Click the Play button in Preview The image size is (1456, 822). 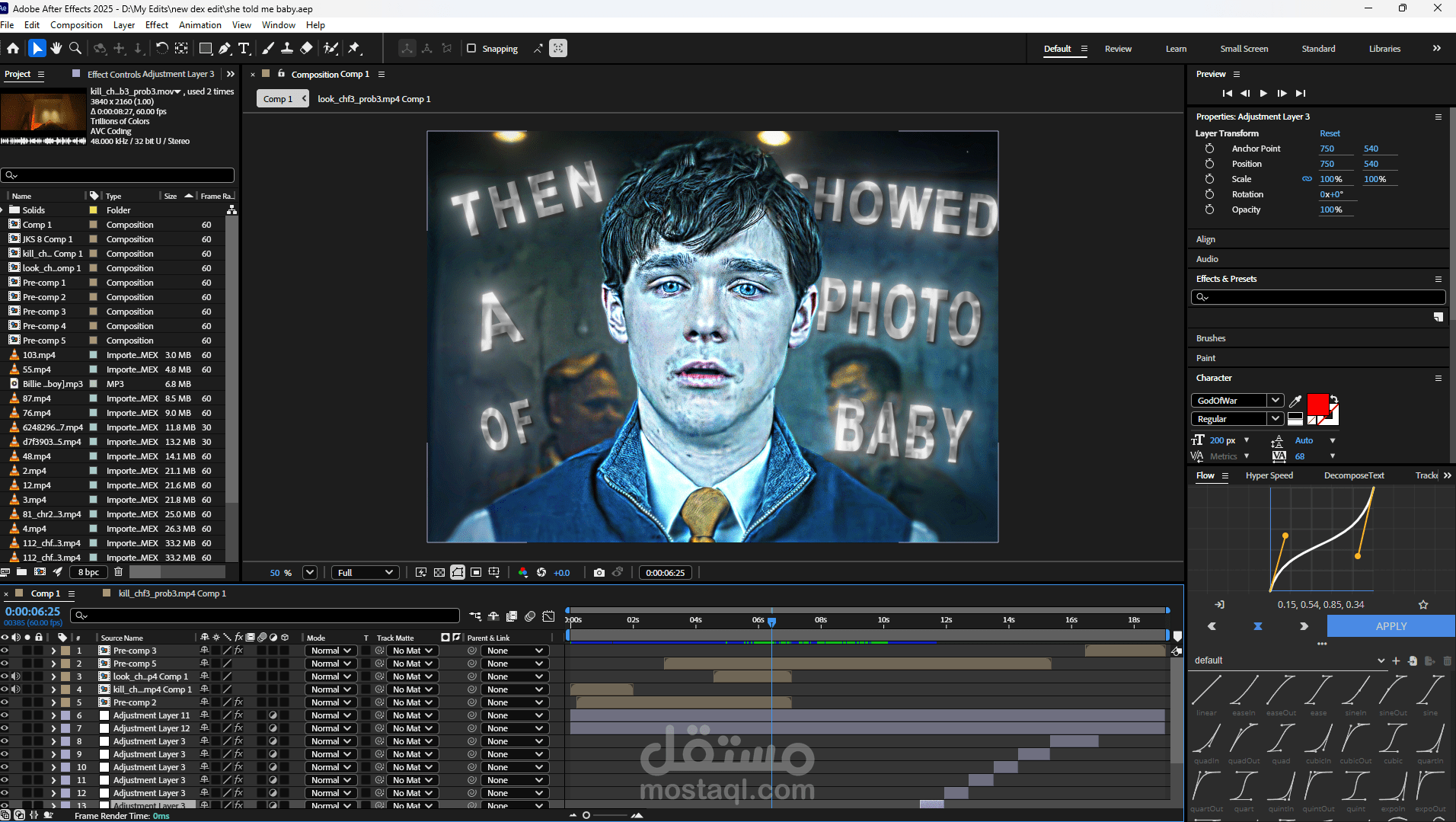1263,93
